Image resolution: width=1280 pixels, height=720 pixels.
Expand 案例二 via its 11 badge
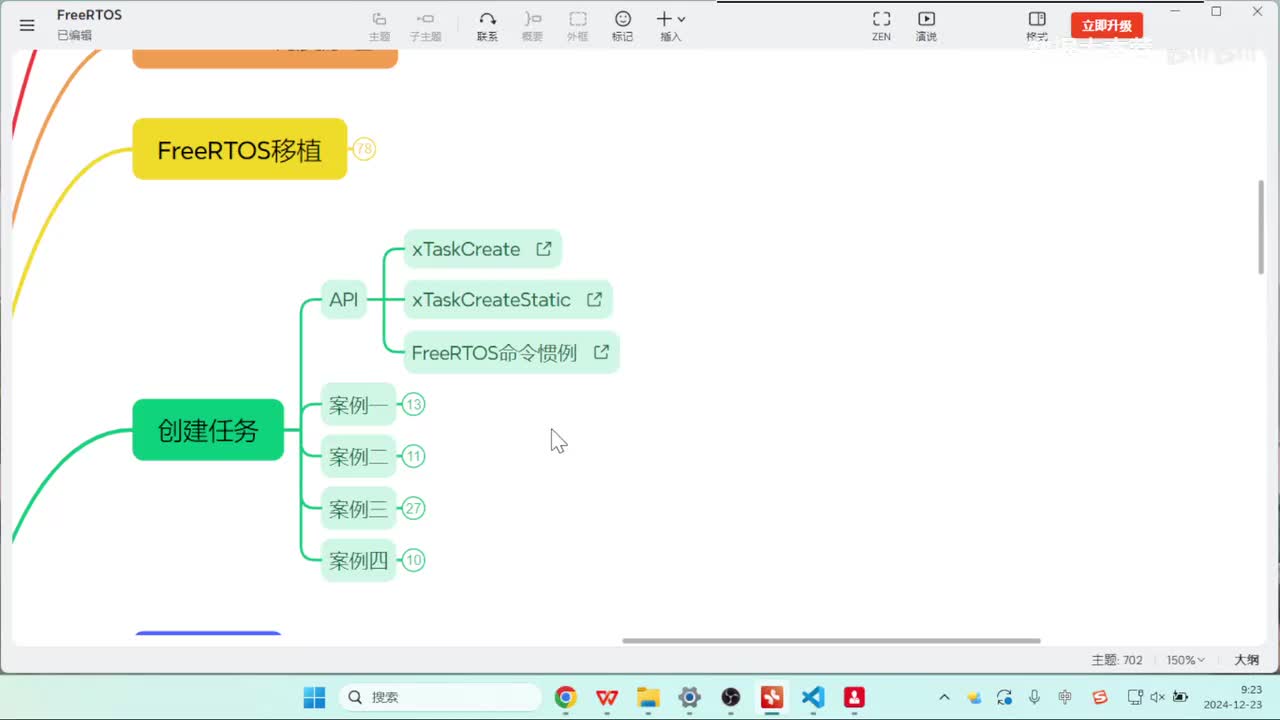(413, 457)
